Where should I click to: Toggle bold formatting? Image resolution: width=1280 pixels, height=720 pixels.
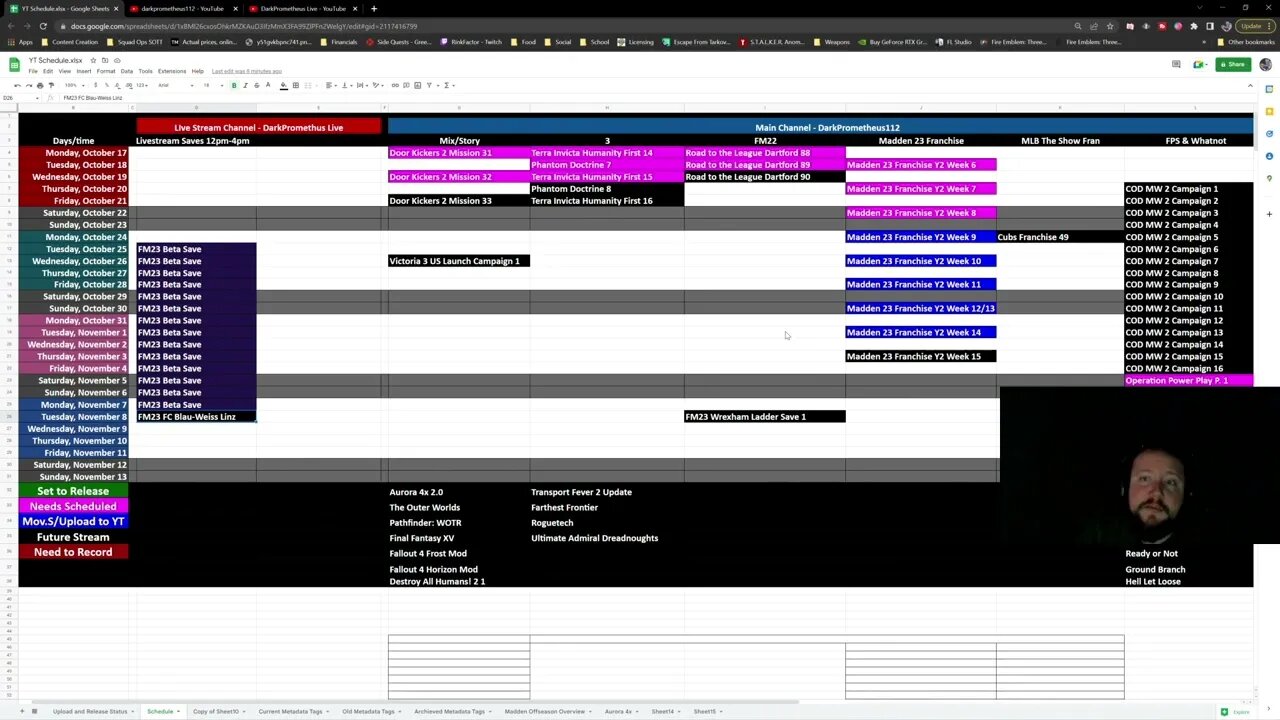coord(234,85)
